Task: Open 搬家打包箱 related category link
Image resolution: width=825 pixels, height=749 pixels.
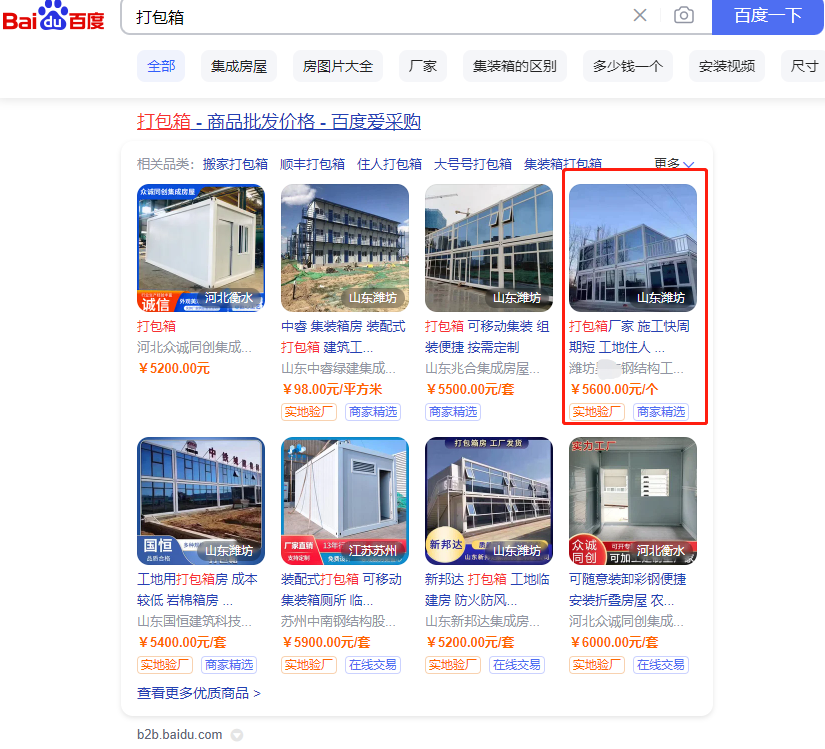Action: pyautogui.click(x=235, y=164)
